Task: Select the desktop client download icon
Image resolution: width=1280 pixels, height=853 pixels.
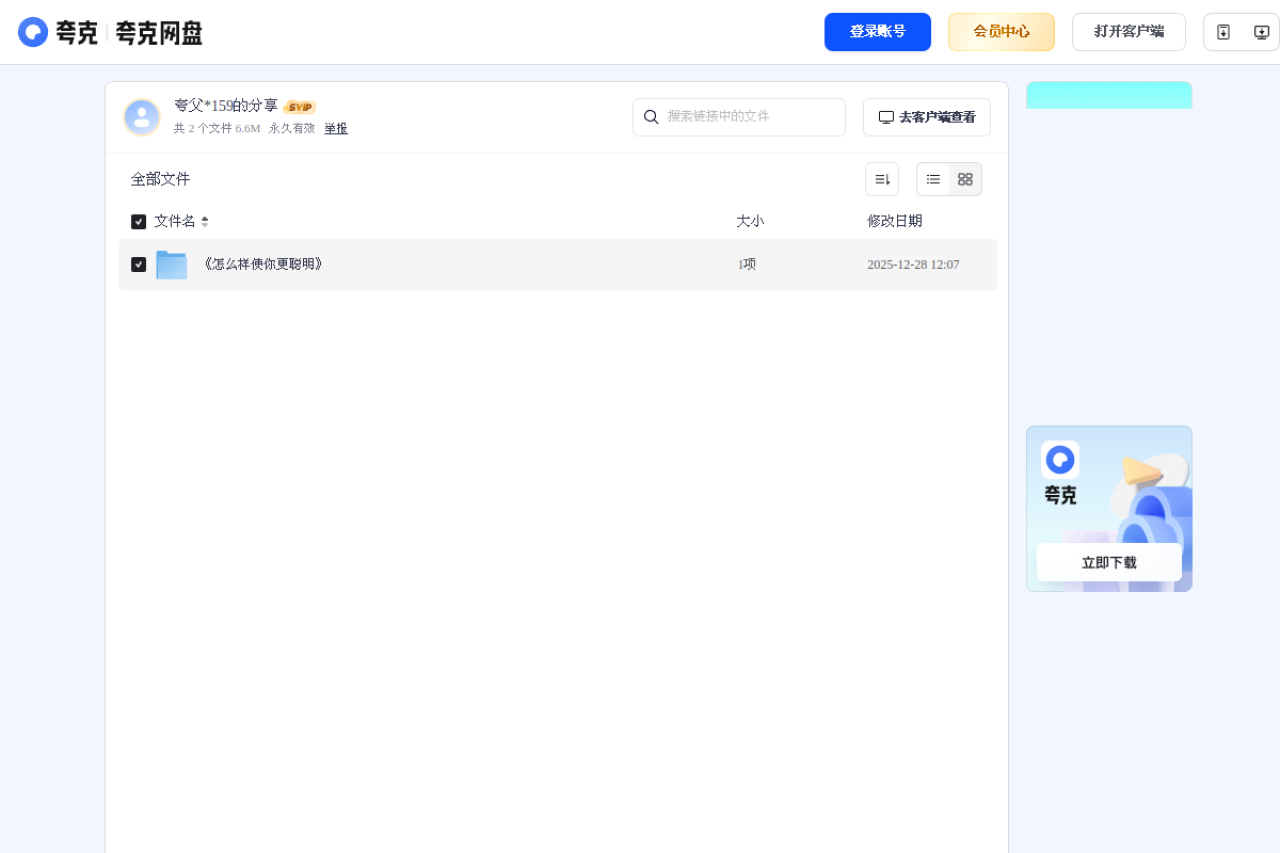Action: [x=1261, y=31]
